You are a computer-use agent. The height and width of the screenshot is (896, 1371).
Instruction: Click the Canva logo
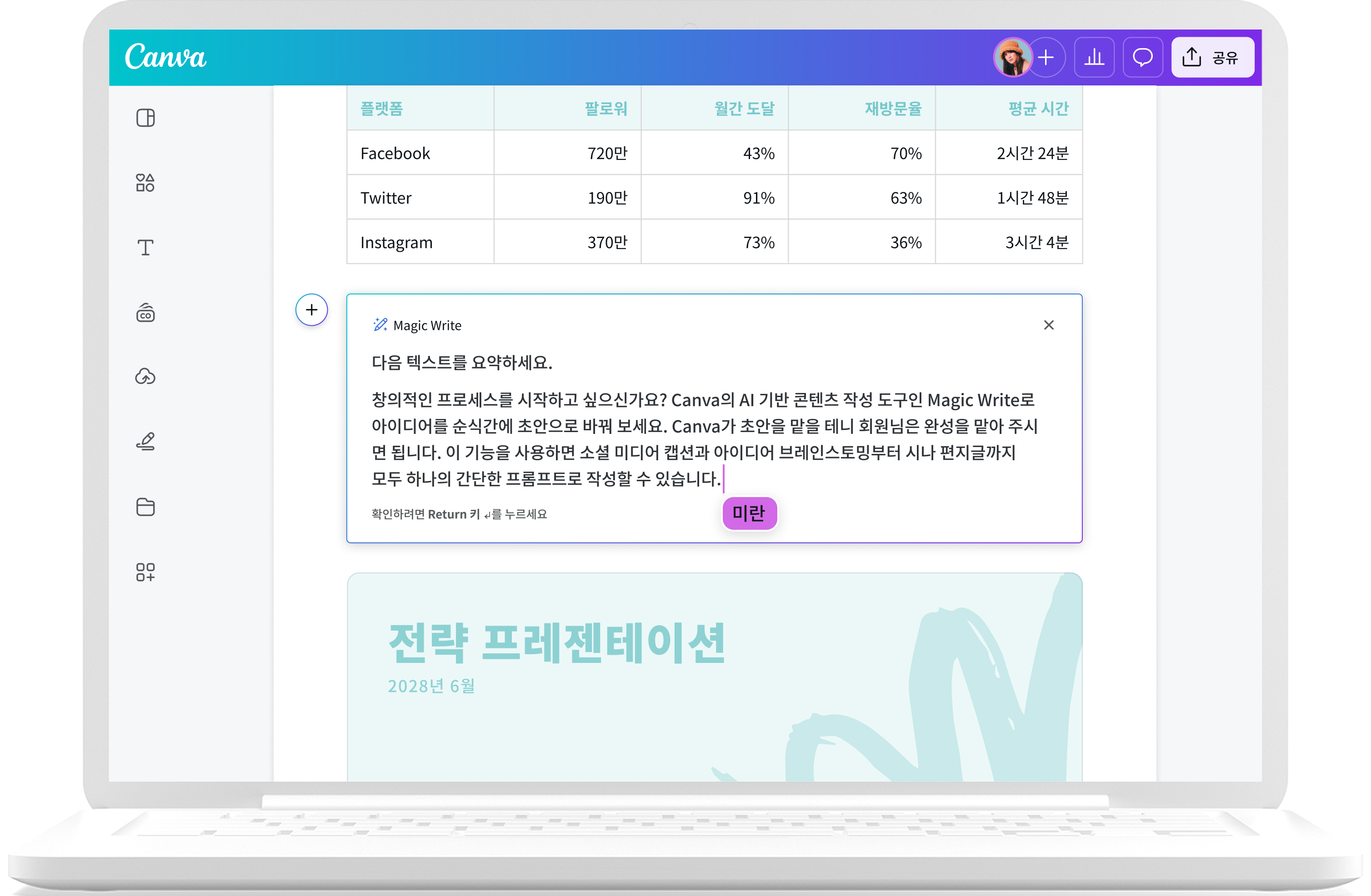(165, 57)
